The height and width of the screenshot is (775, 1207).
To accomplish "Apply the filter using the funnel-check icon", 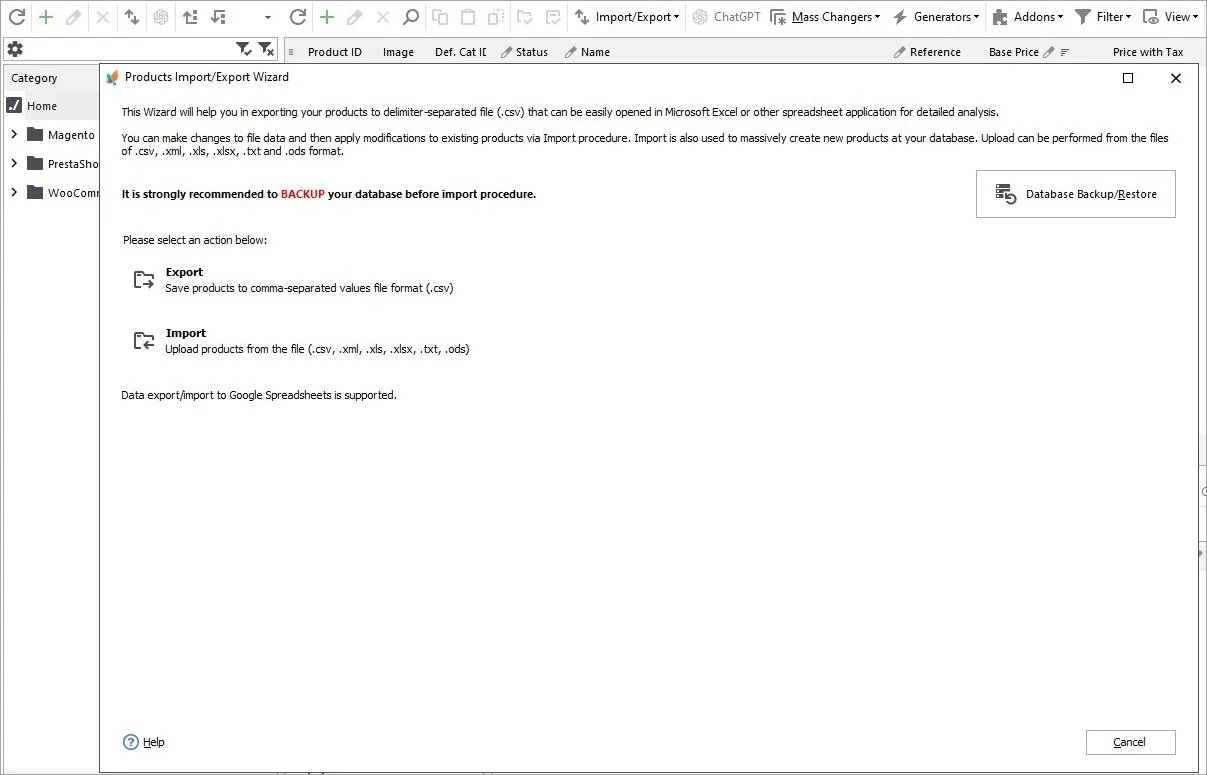I will coord(243,48).
